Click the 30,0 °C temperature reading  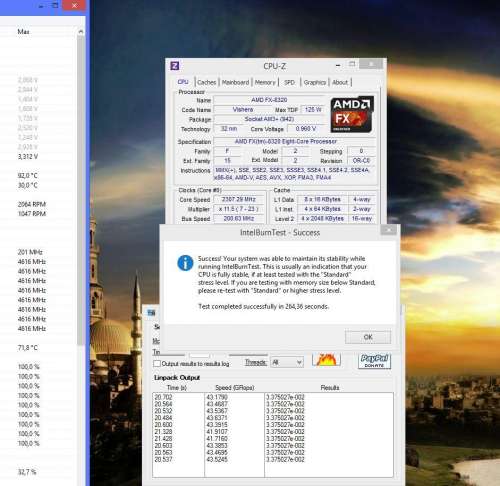coord(28,185)
